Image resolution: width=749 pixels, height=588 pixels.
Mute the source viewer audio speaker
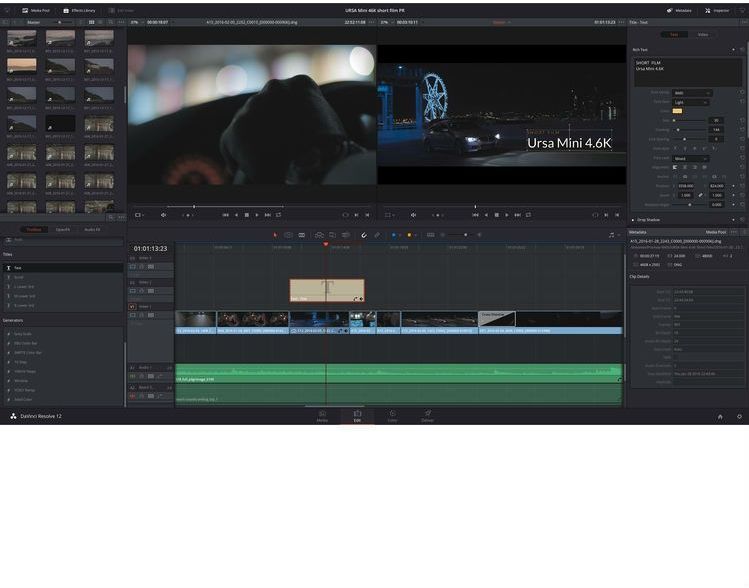point(163,215)
